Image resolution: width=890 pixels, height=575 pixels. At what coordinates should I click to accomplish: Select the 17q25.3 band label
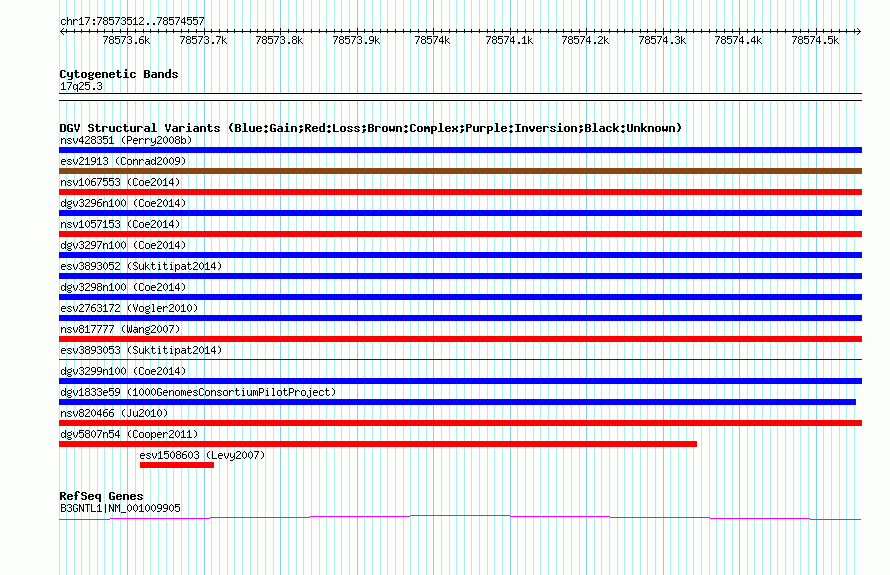pos(81,86)
